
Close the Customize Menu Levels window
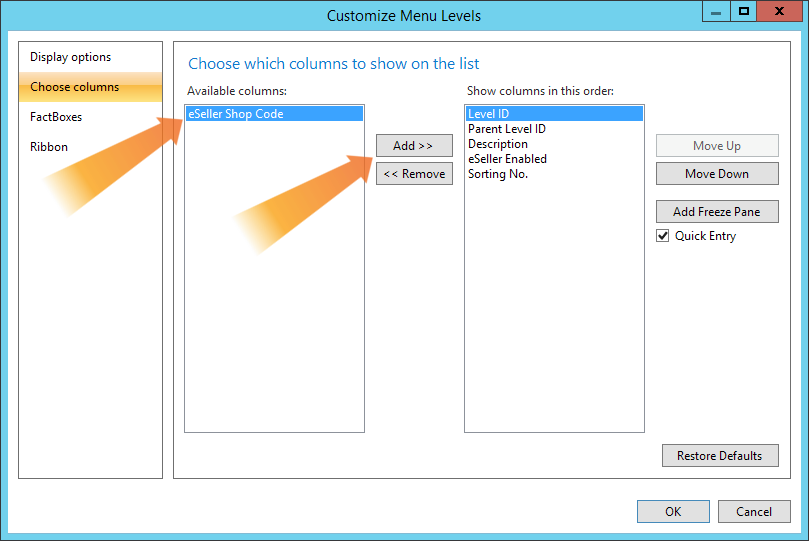(780, 11)
